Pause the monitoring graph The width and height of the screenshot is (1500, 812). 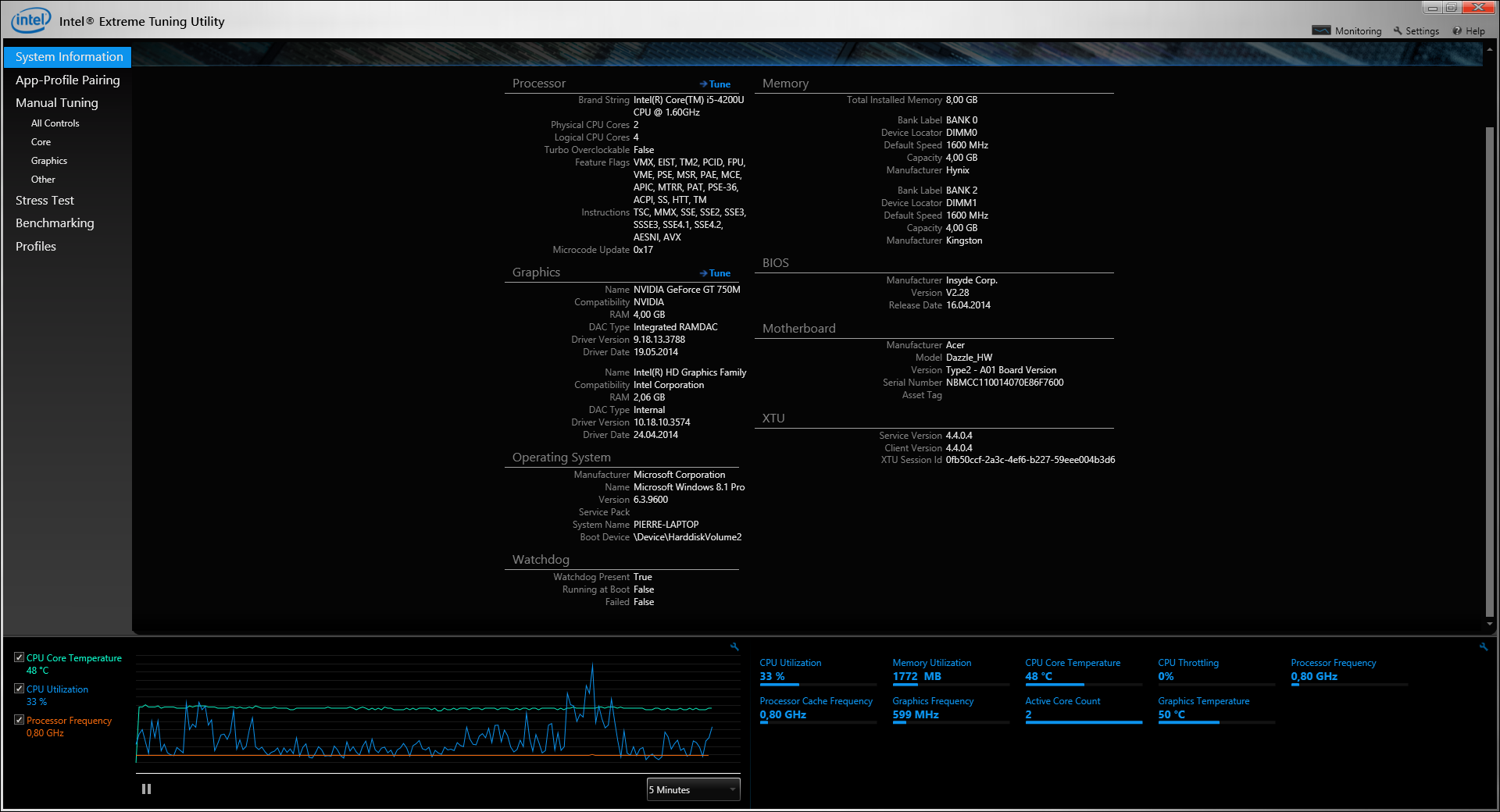click(146, 789)
